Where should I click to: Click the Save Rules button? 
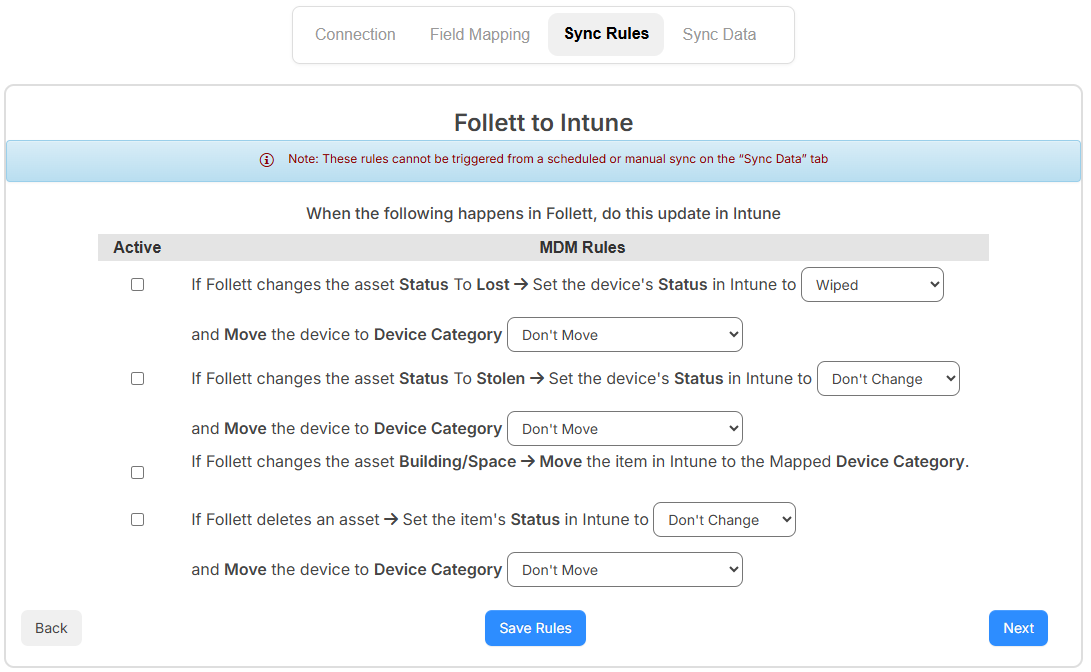pyautogui.click(x=535, y=627)
